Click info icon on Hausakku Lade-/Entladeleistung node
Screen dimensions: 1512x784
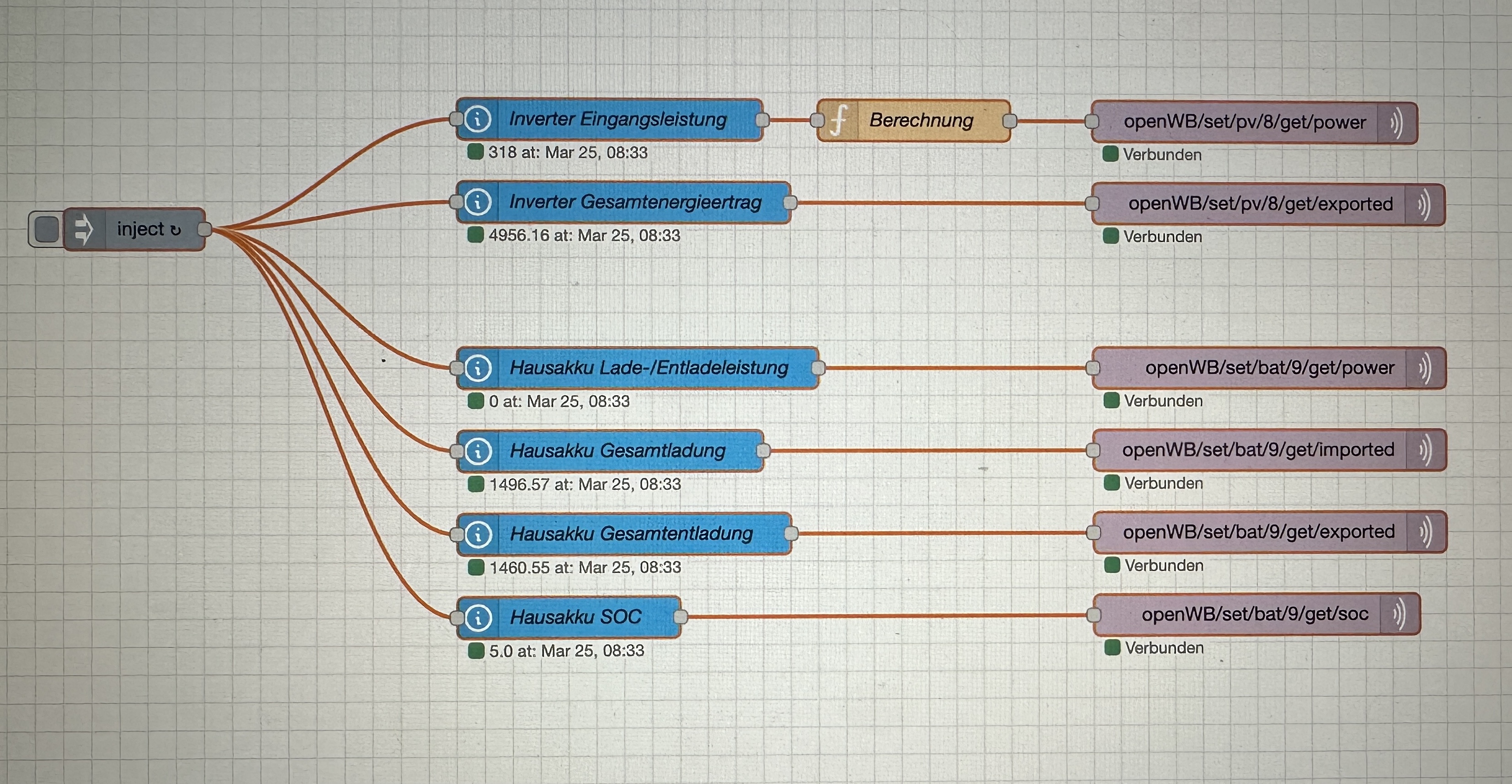(479, 369)
